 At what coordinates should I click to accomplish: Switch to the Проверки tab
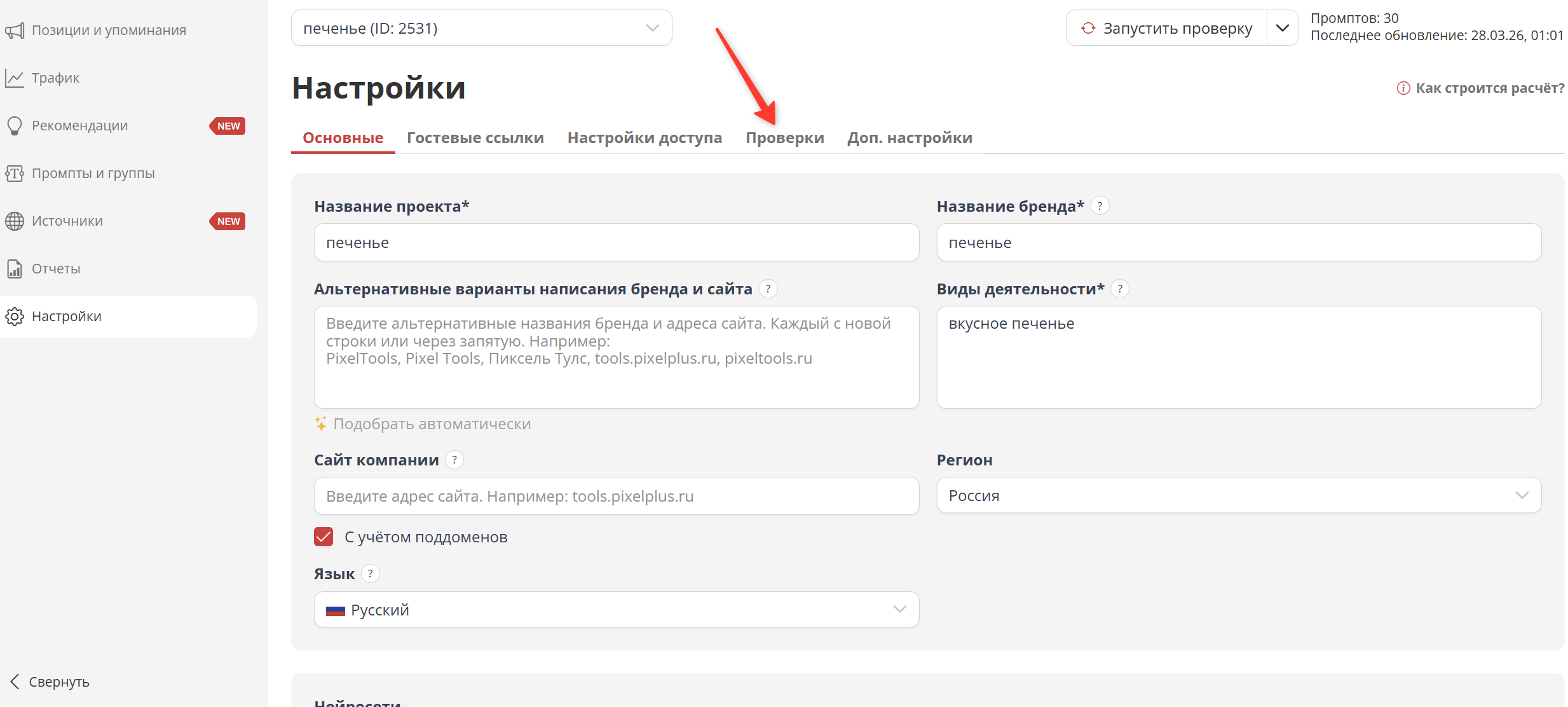(x=784, y=138)
